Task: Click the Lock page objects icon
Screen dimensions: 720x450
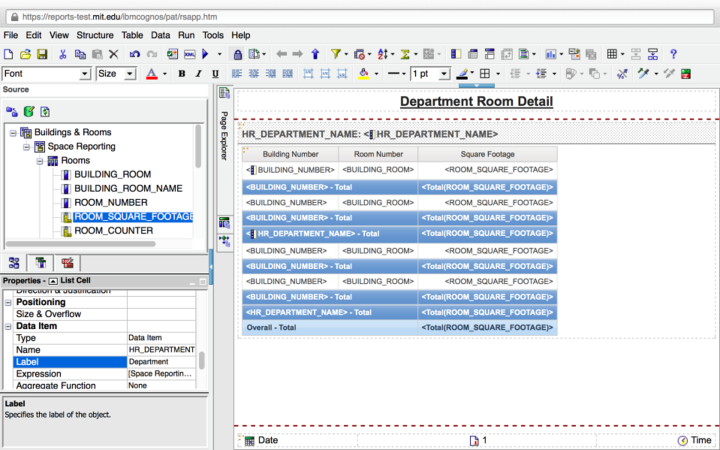Action: pyautogui.click(x=238, y=54)
